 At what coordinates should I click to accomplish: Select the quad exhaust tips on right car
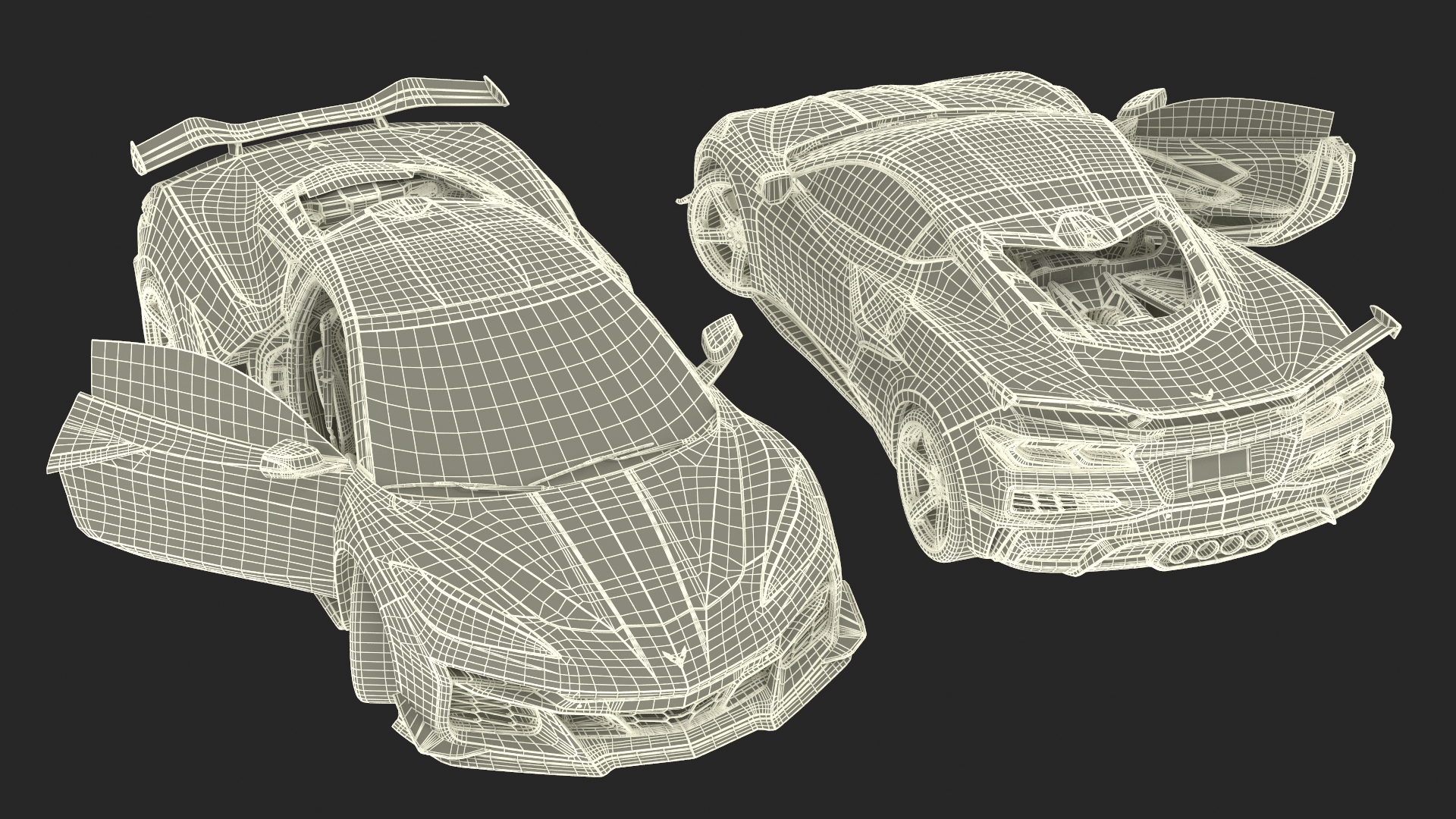click(1217, 548)
